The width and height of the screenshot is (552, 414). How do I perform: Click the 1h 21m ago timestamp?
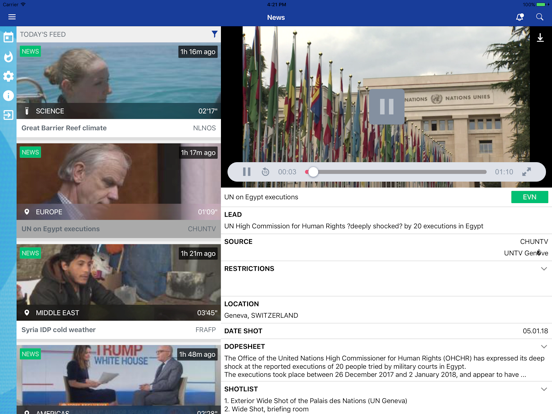[x=198, y=253]
